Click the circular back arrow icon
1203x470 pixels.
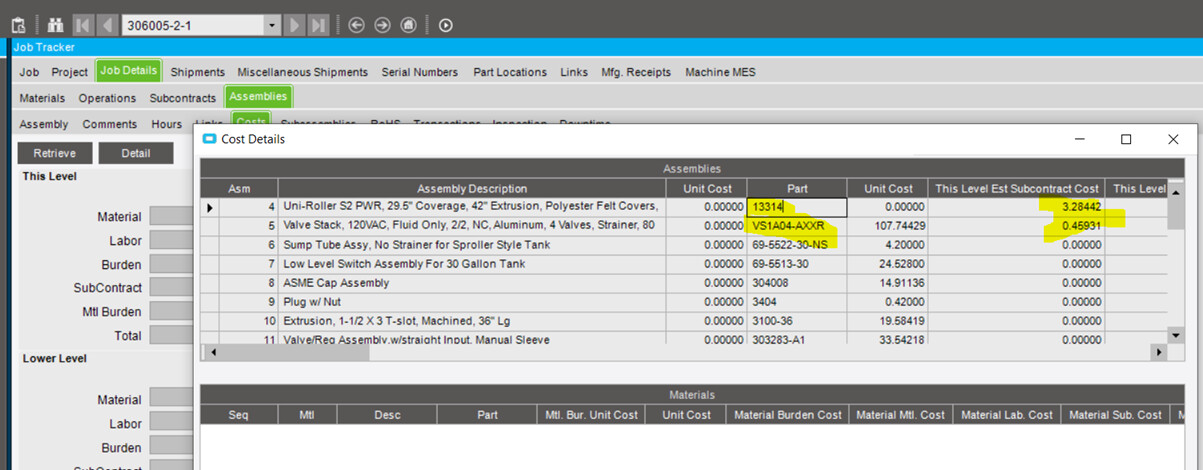(x=357, y=25)
